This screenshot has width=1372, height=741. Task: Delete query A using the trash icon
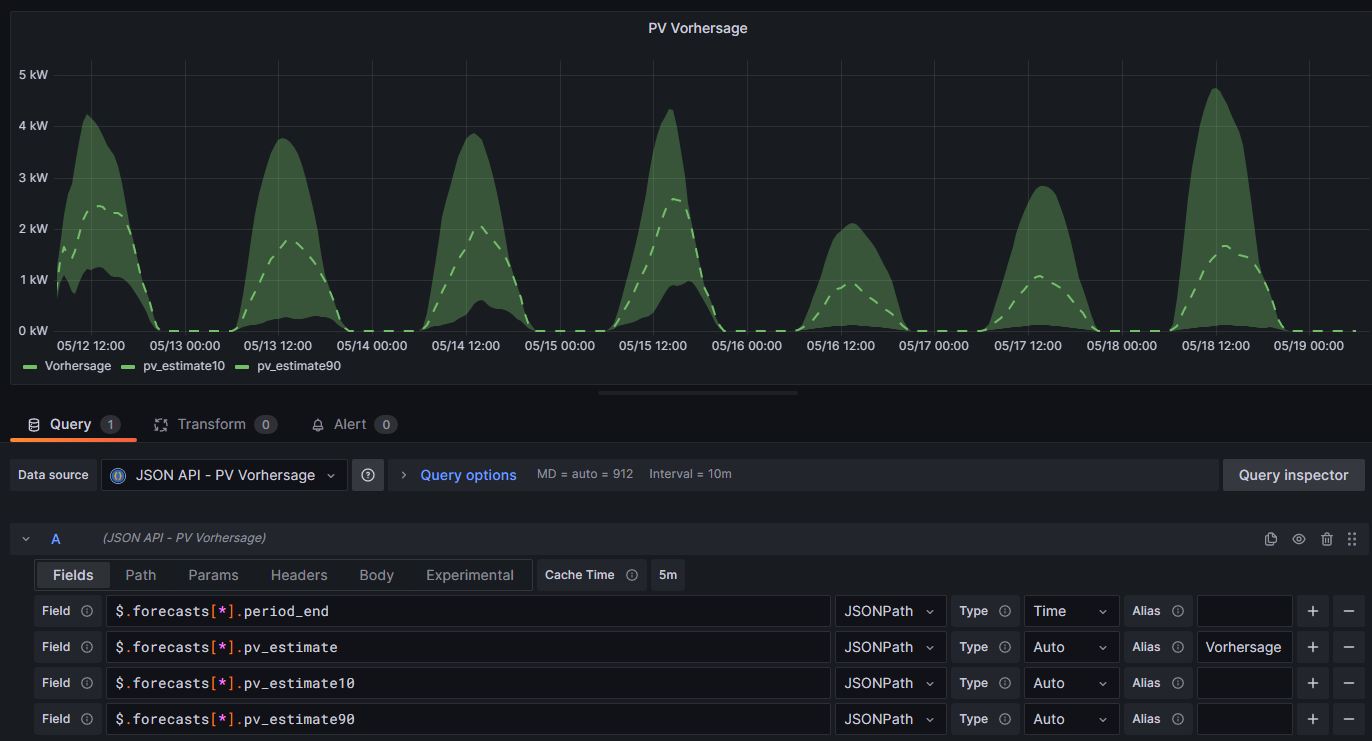pos(1327,539)
